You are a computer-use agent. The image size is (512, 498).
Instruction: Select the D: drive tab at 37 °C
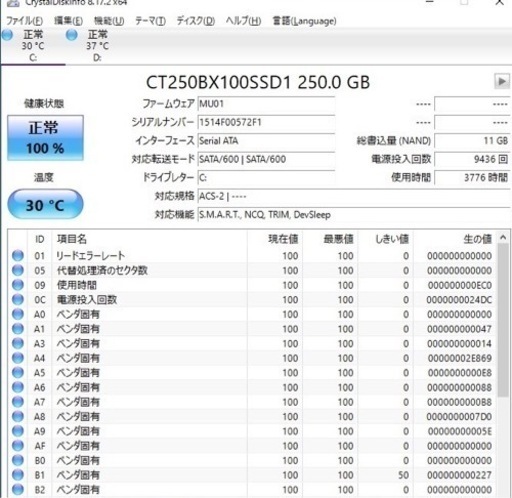point(97,46)
